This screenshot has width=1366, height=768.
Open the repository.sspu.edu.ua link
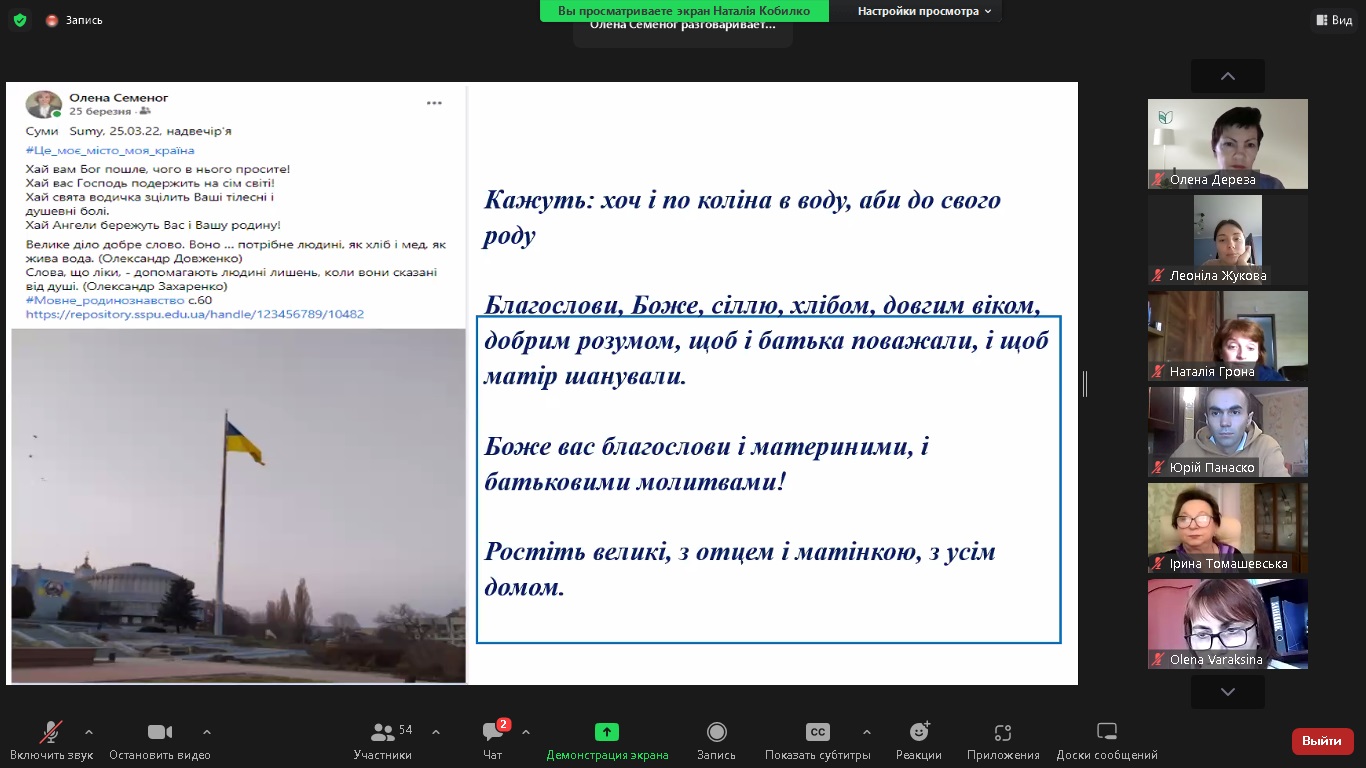[x=195, y=314]
